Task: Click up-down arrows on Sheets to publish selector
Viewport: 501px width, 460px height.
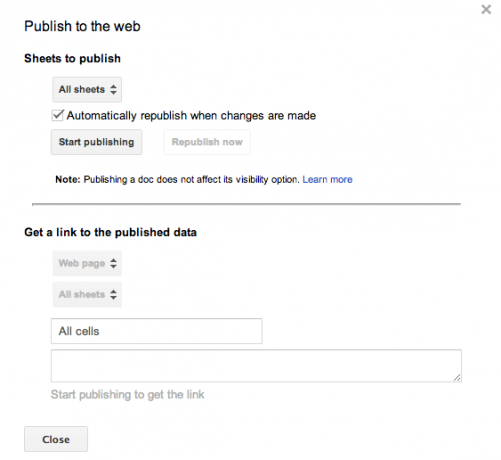Action: coord(113,89)
